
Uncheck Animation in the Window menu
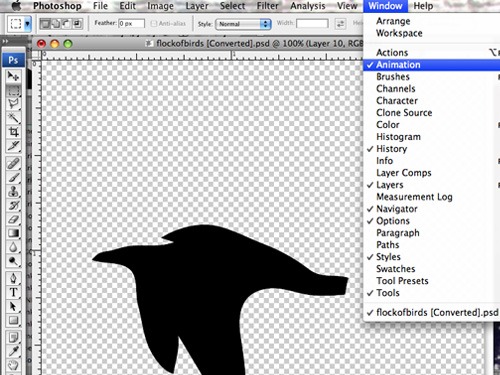tap(432, 65)
